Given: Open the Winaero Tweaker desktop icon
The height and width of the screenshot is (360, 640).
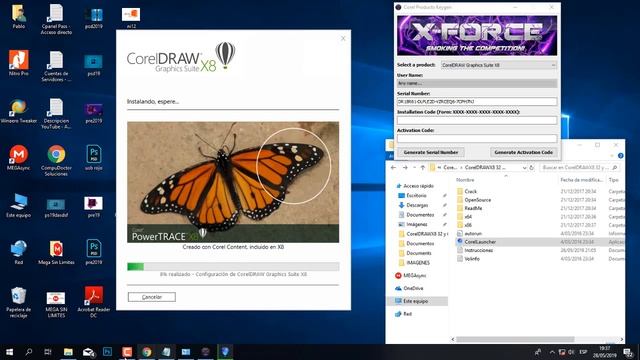Looking at the screenshot, I should tap(19, 111).
